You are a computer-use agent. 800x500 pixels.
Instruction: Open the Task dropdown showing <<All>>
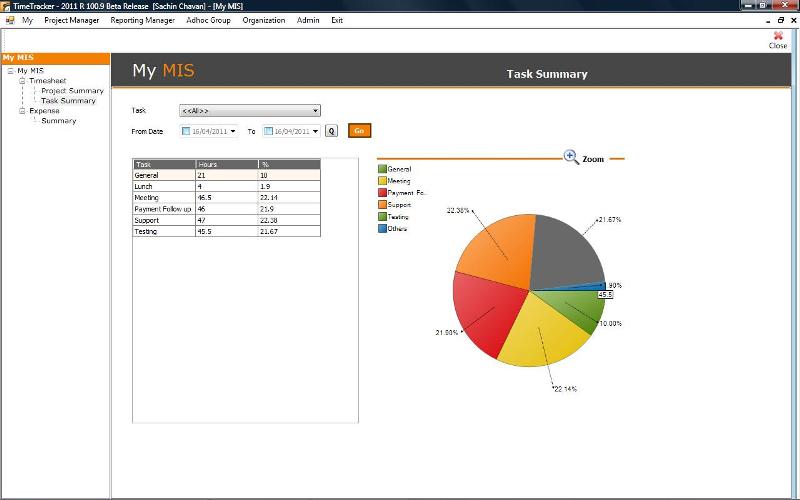(x=250, y=111)
